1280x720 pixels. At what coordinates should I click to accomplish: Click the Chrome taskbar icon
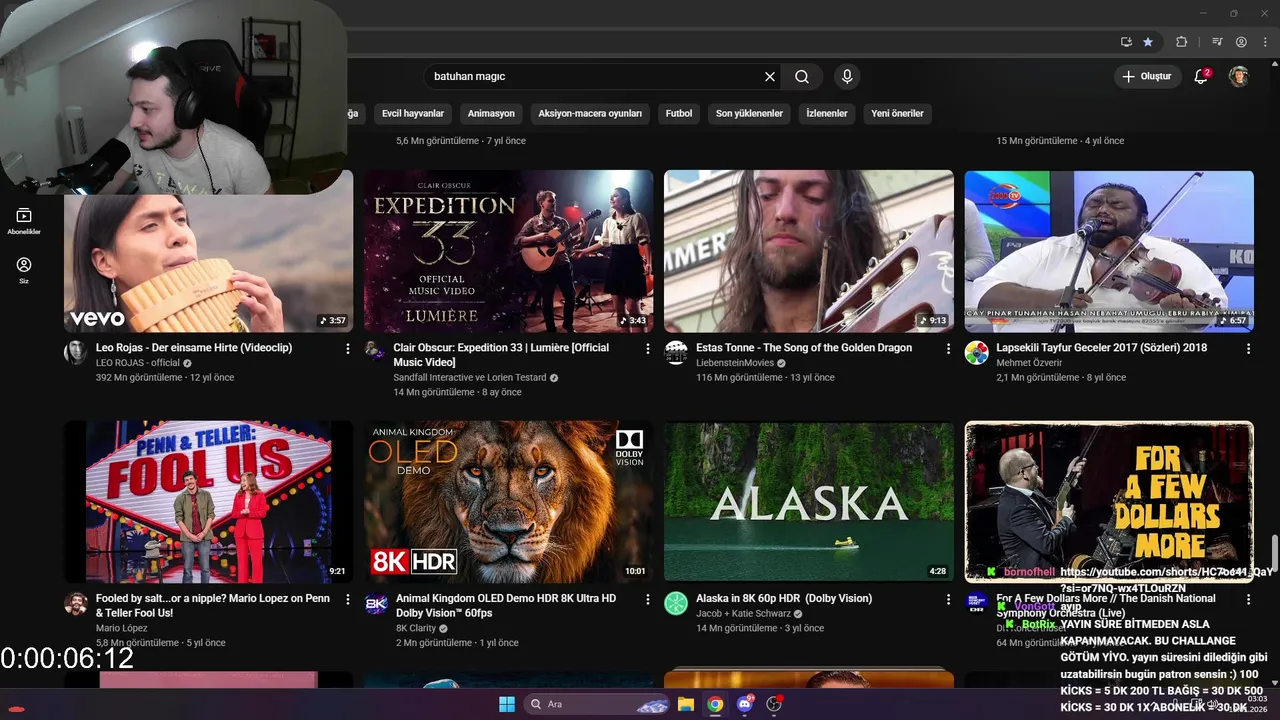[715, 704]
